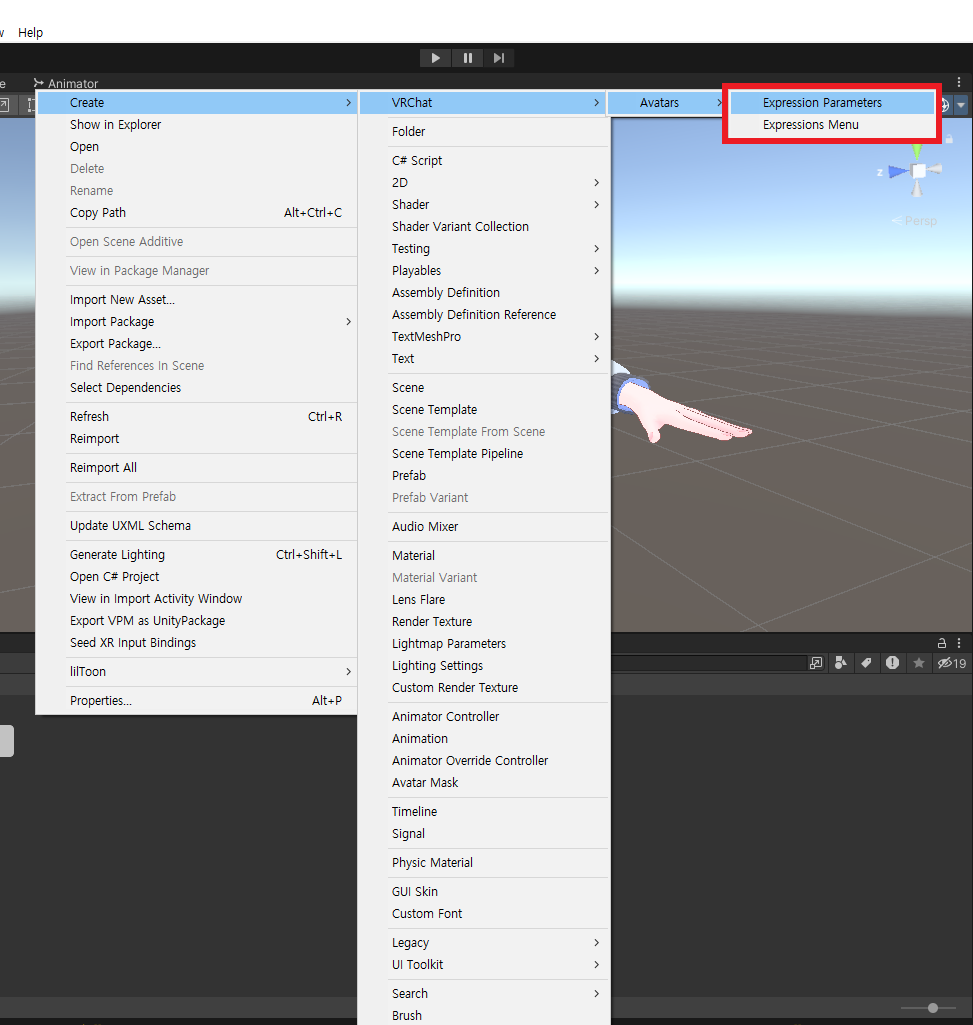Expand the UI Toolkit submenu

485,965
